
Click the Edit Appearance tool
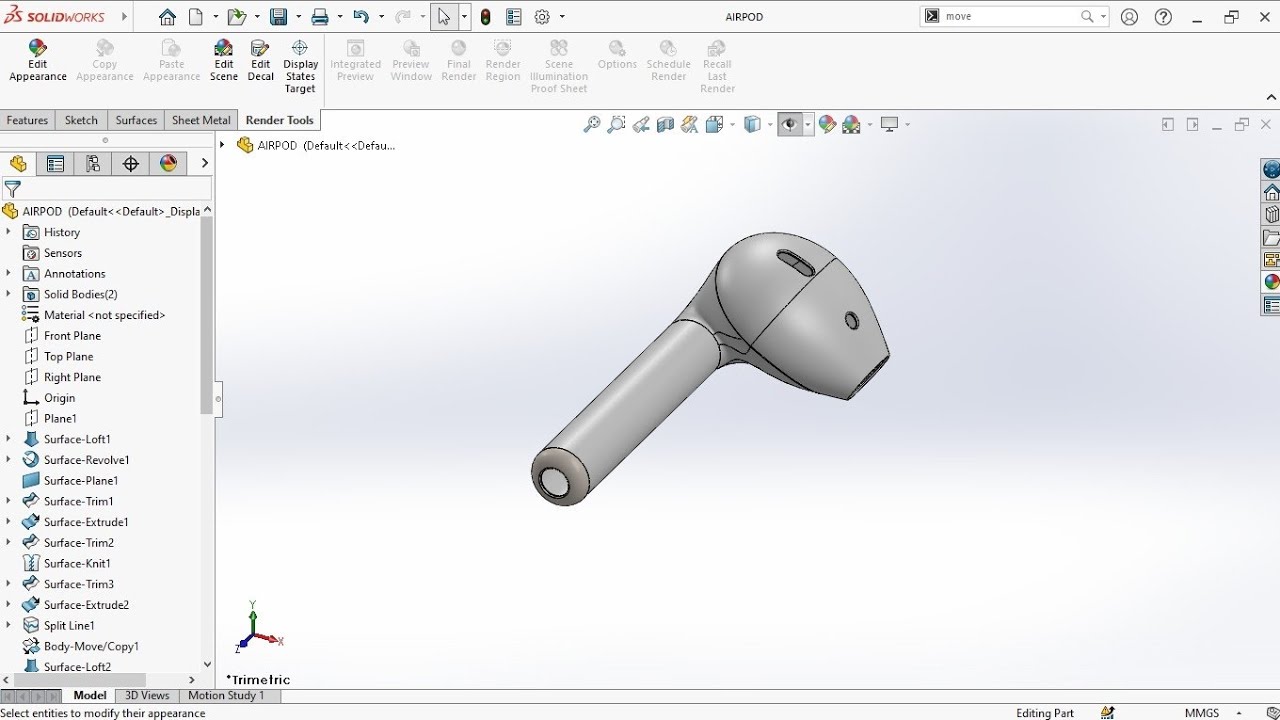[38, 61]
